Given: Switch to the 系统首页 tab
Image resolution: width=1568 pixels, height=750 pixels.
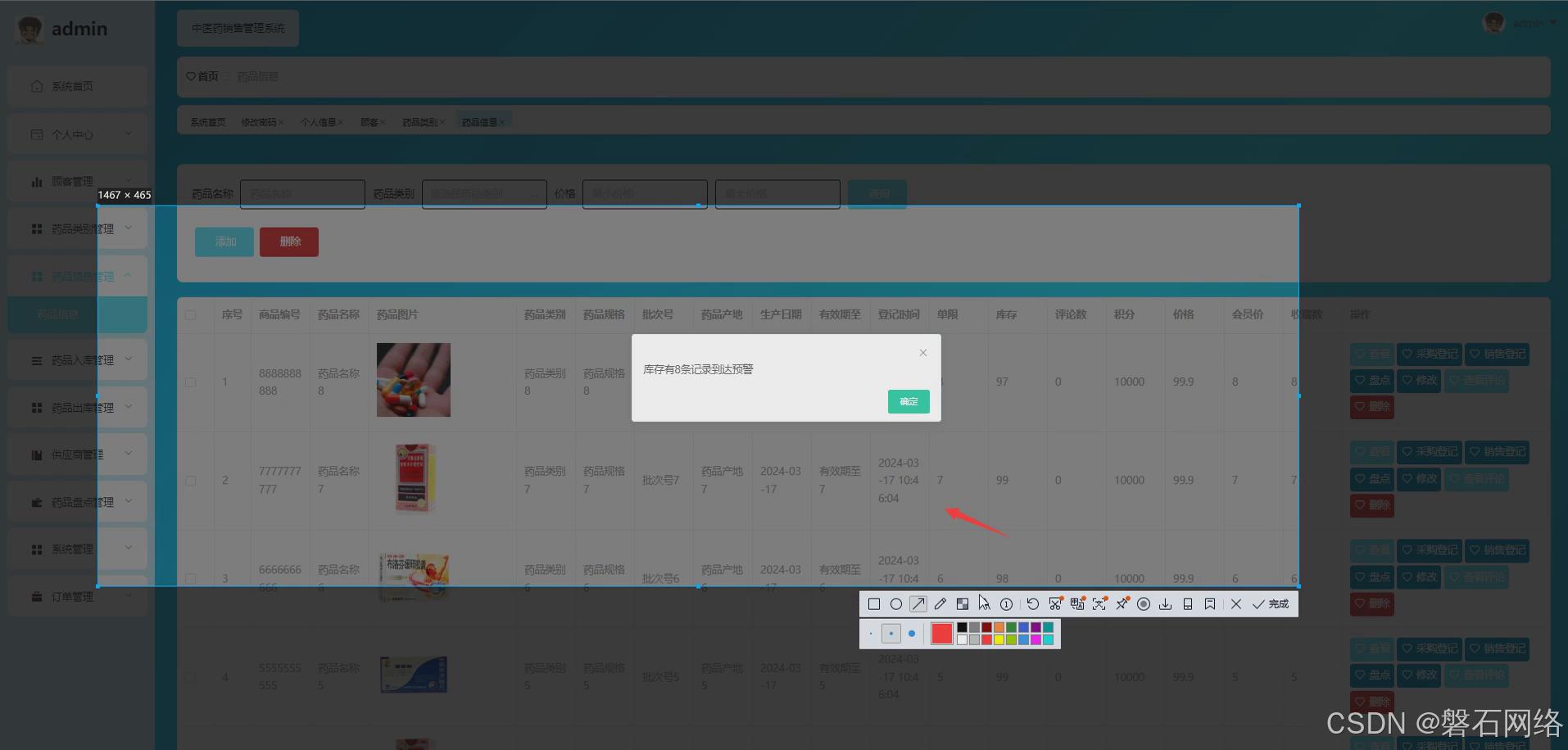Looking at the screenshot, I should click(x=208, y=122).
